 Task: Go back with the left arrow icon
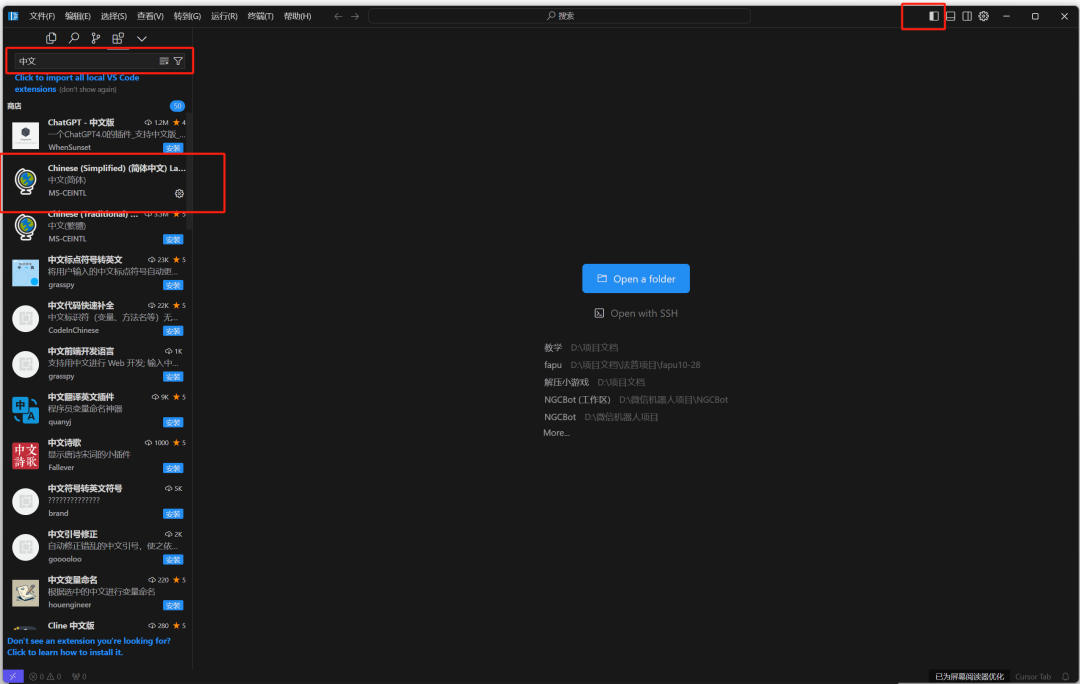point(338,16)
